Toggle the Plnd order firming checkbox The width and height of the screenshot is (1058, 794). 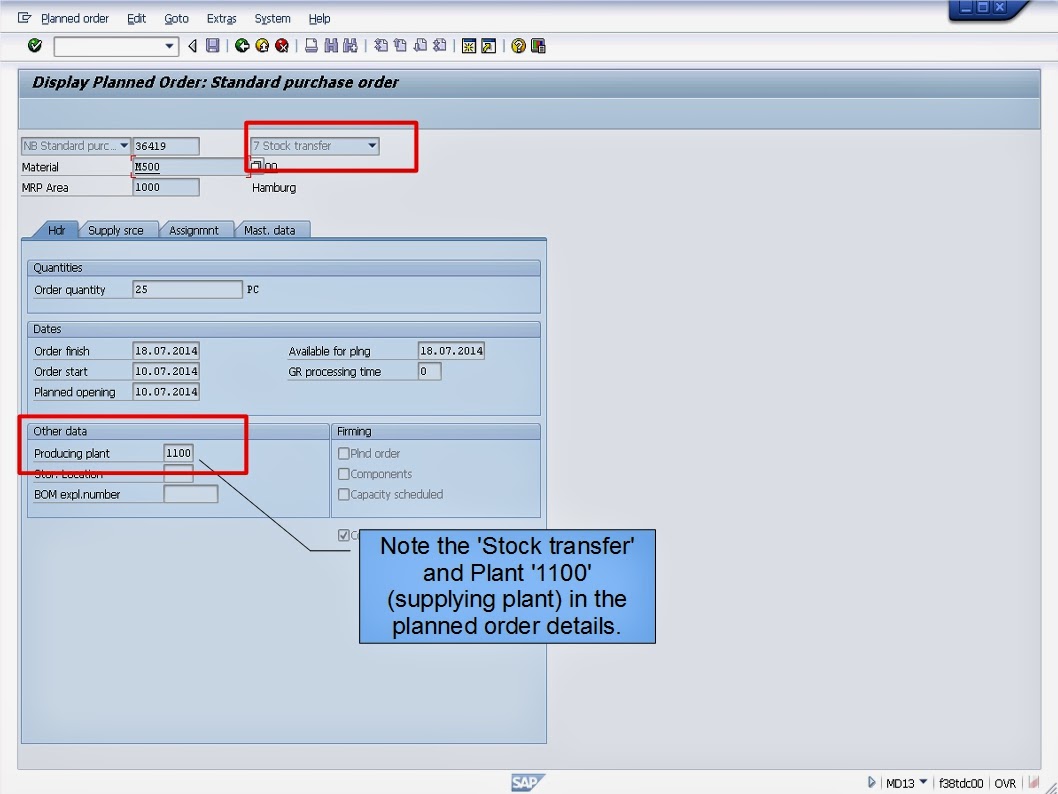point(344,453)
